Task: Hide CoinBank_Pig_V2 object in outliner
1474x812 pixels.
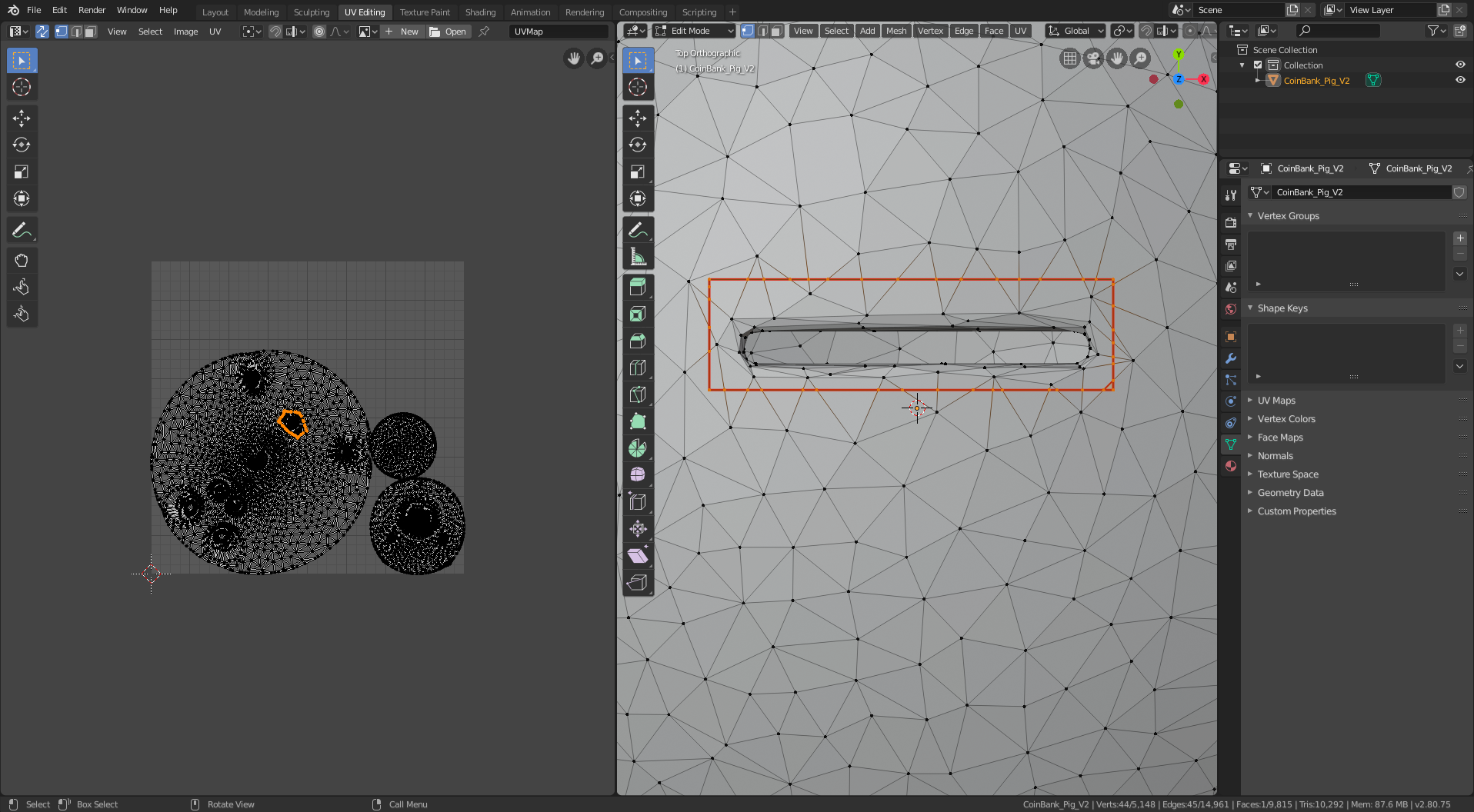Action: (1459, 80)
